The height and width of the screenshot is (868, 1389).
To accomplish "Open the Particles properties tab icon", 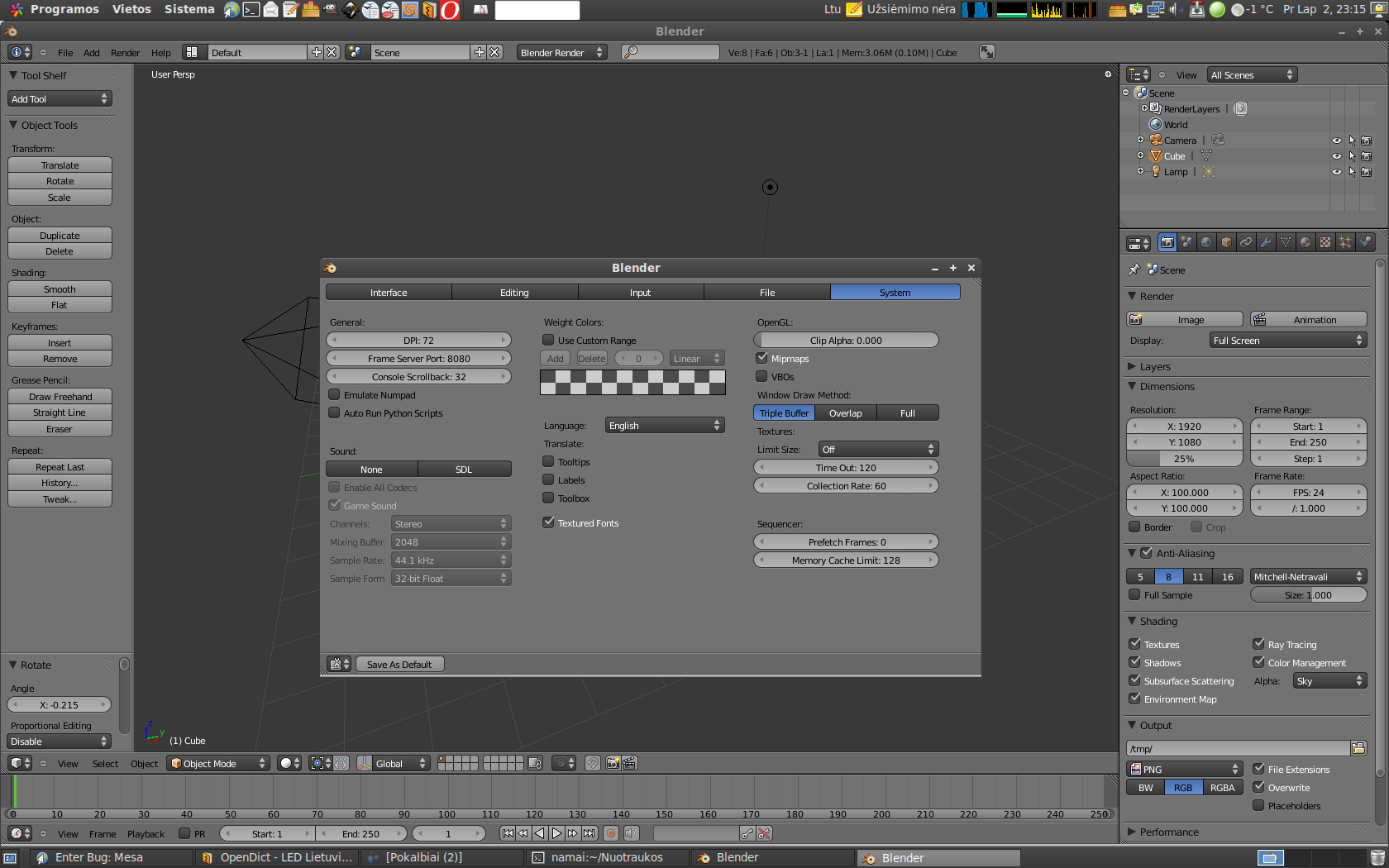I will point(1345,242).
